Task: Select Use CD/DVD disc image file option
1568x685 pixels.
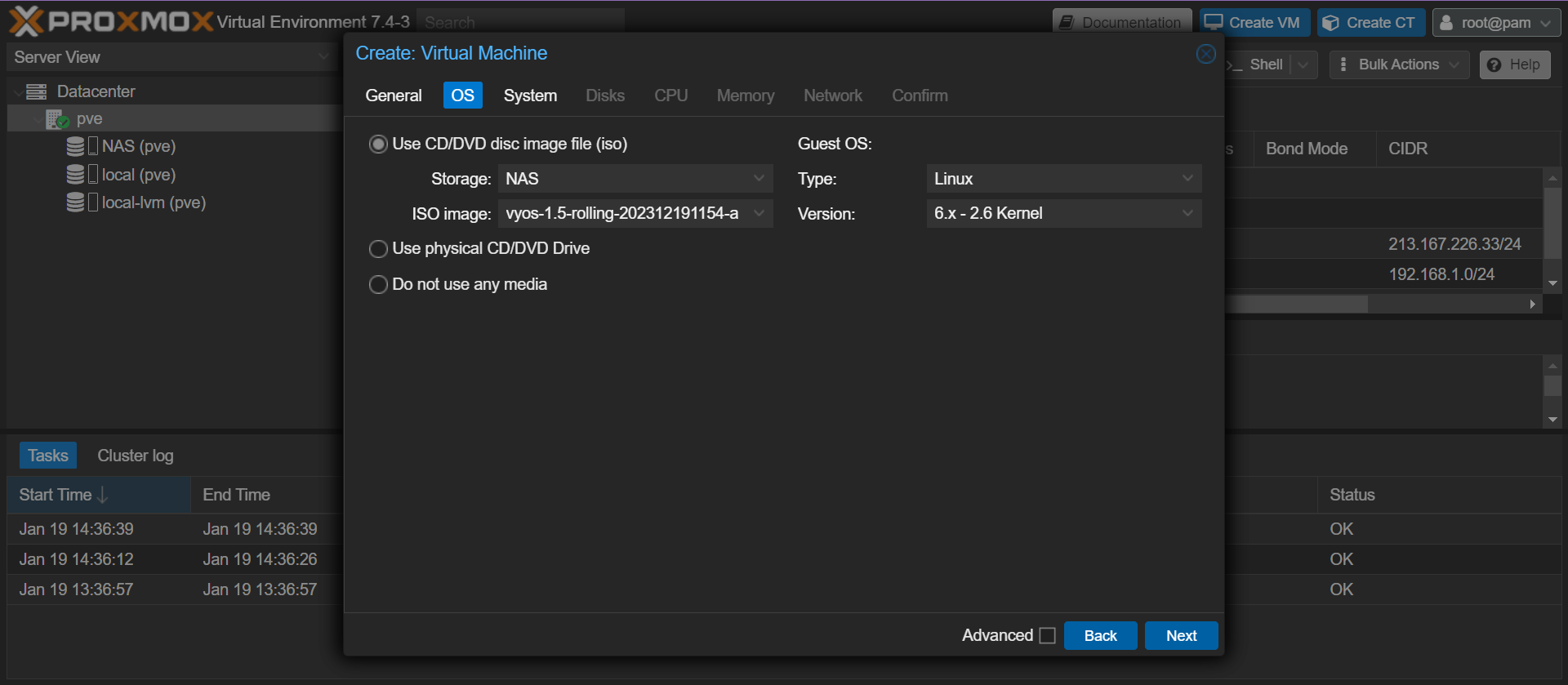Action: coord(378,145)
